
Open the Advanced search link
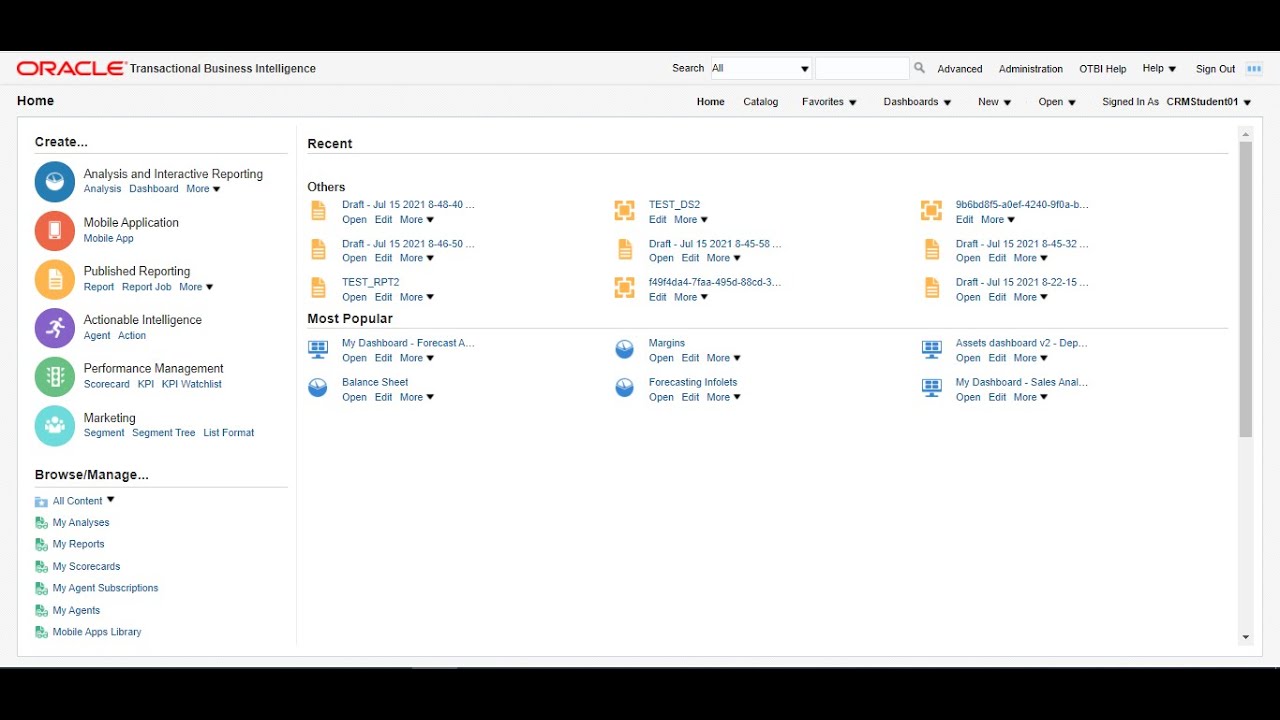[960, 69]
